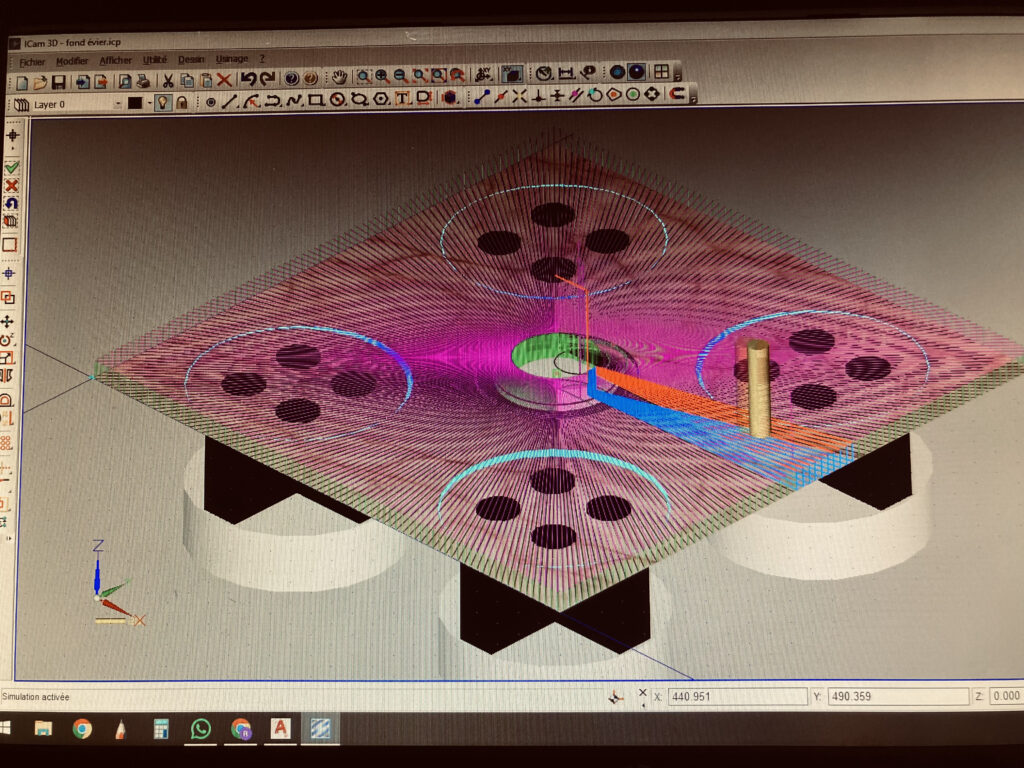The height and width of the screenshot is (768, 1024).
Task: Click the Measure angle compass icon
Action: (x=544, y=73)
